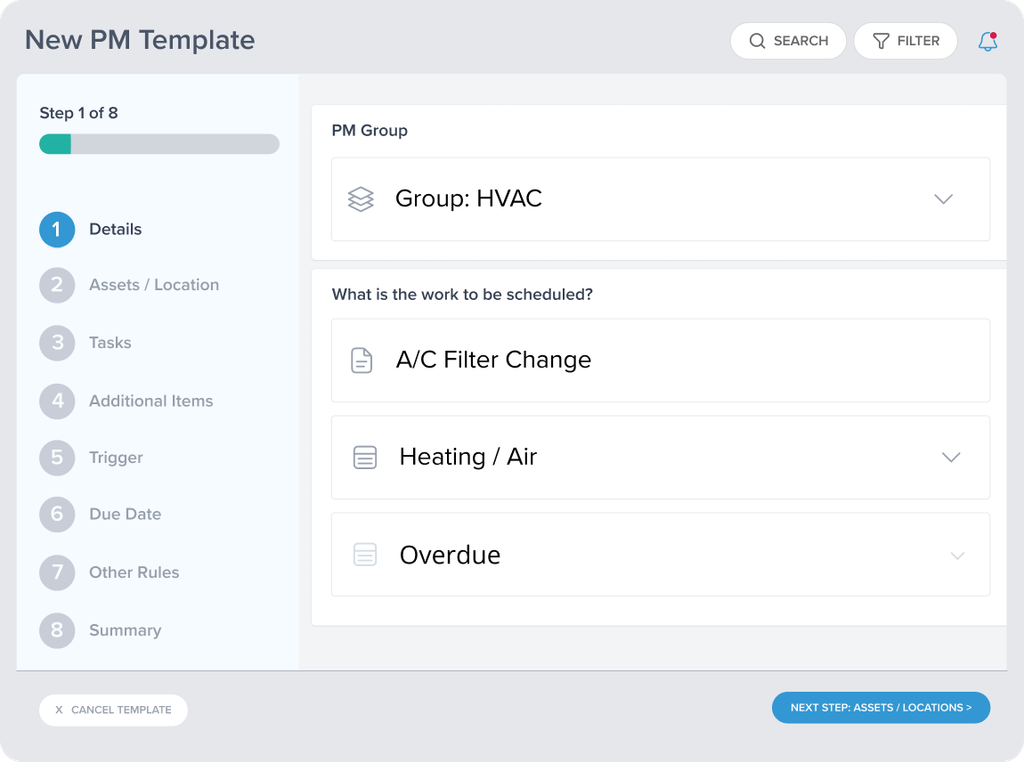Click step 1 circle for Details
Image resolution: width=1024 pixels, height=762 pixels.
pos(57,229)
